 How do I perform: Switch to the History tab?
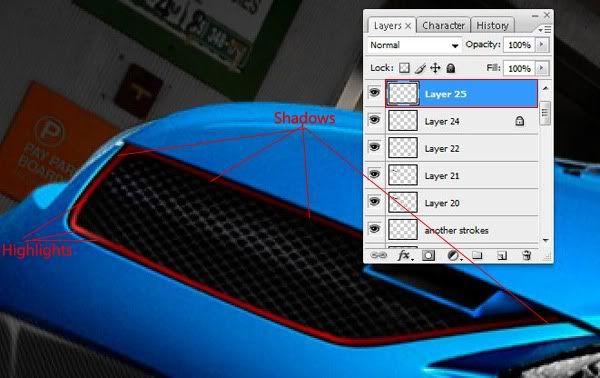[x=492, y=25]
